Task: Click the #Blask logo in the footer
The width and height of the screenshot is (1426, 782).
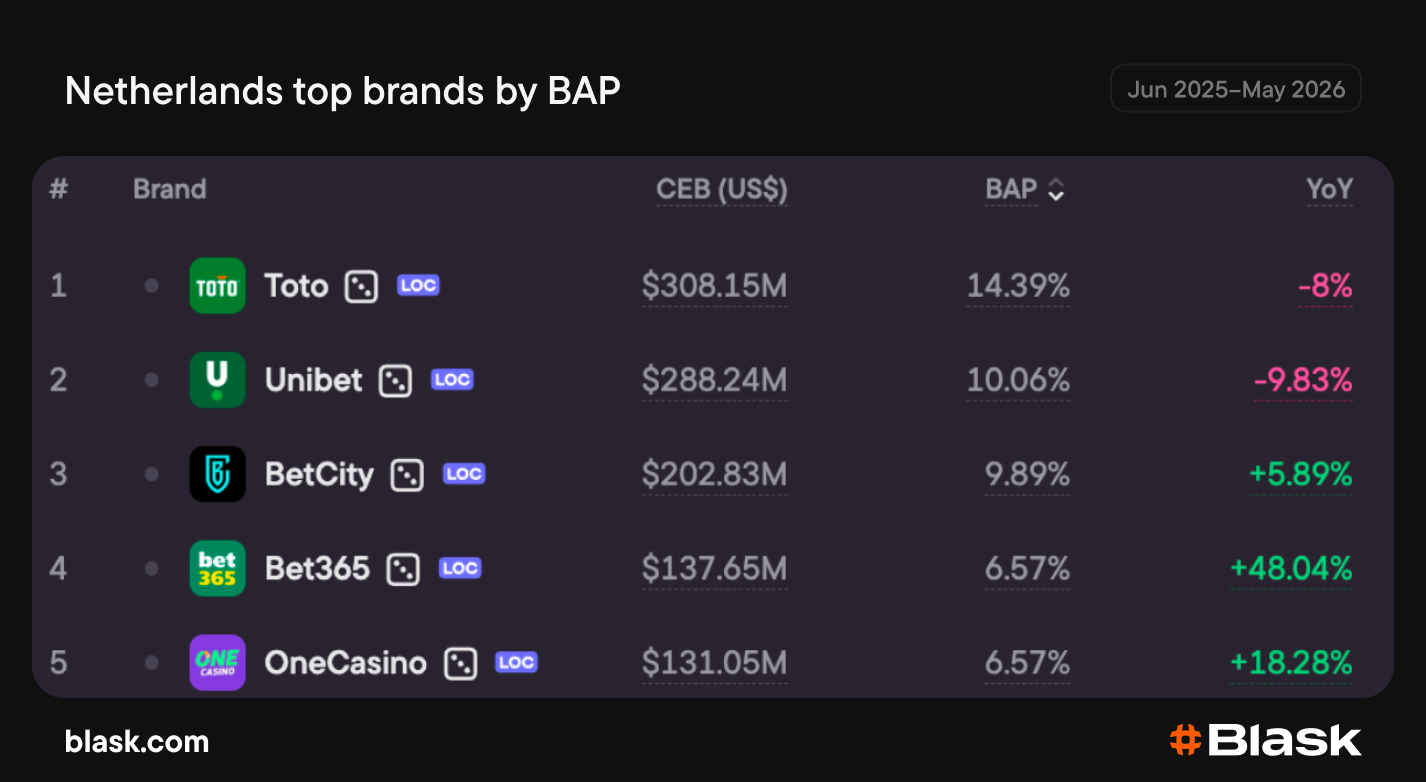Action: pos(1265,740)
